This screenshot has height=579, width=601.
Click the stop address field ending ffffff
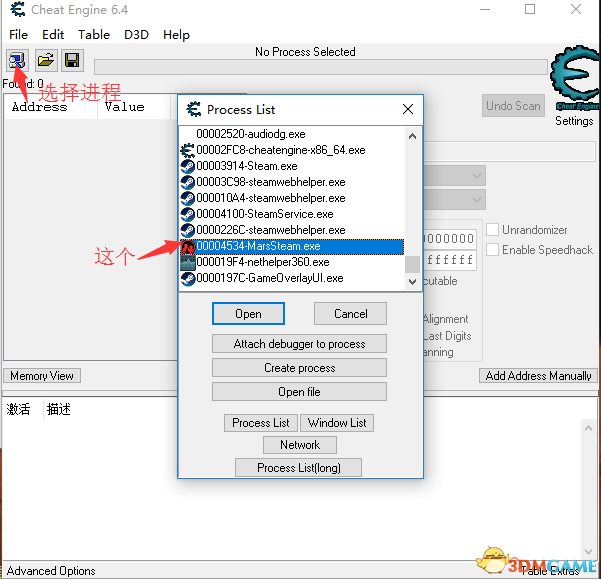click(450, 260)
